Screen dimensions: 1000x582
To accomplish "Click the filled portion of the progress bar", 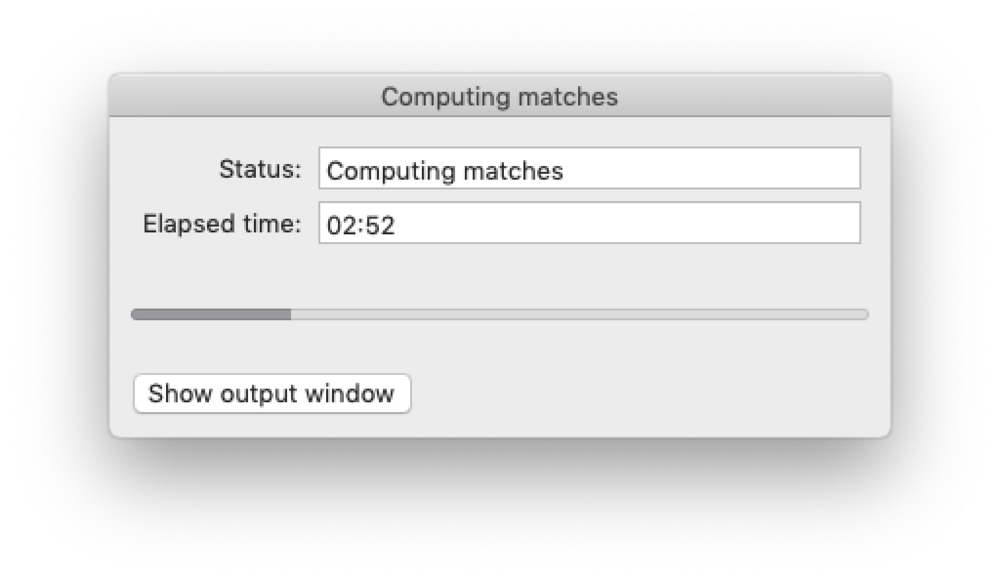I will (210, 314).
